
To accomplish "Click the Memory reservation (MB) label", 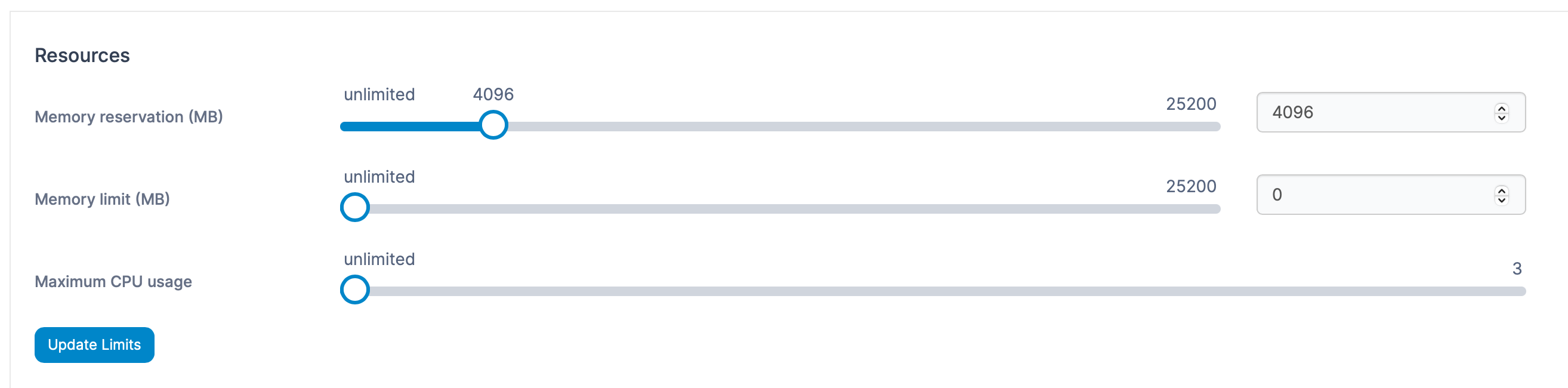I will (128, 117).
